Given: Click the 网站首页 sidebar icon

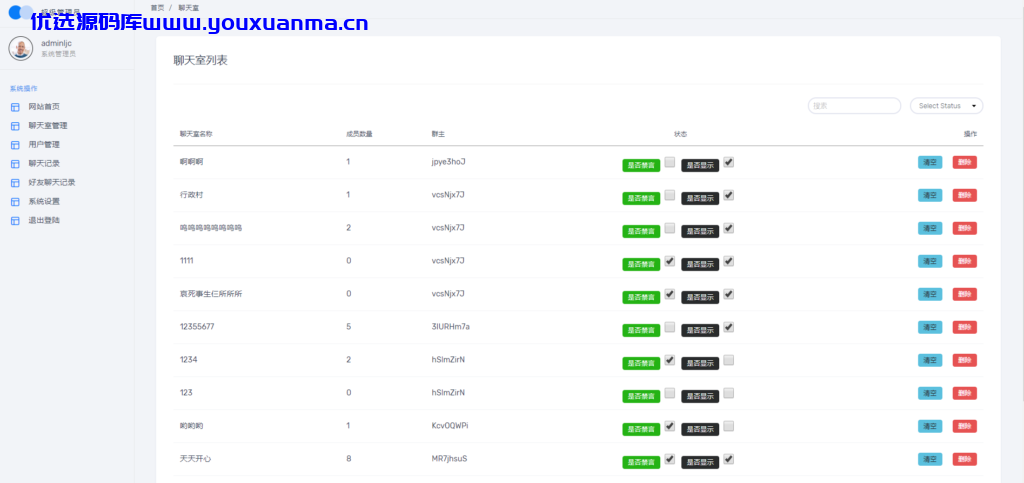Looking at the screenshot, I should (15, 107).
